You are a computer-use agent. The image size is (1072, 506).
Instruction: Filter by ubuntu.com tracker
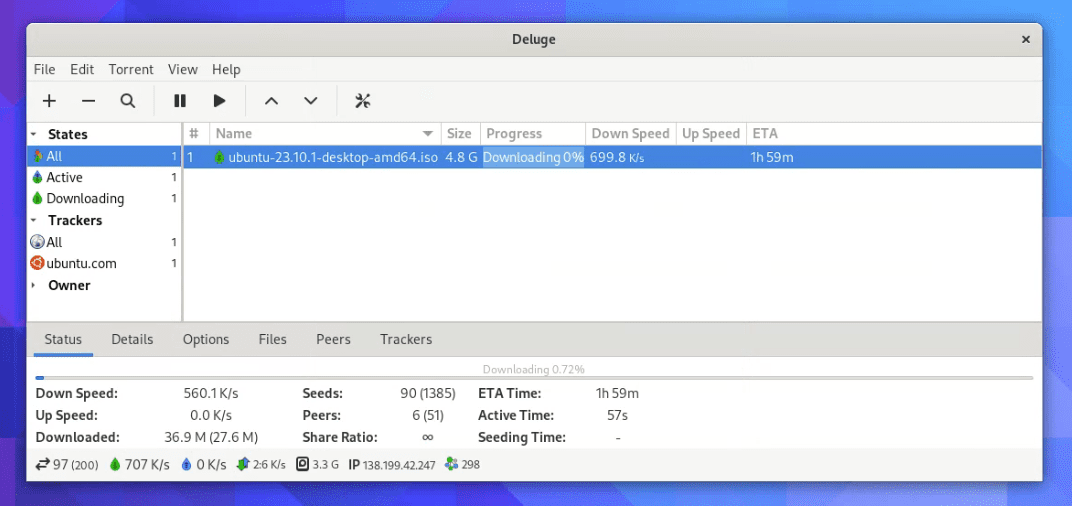click(x=104, y=263)
